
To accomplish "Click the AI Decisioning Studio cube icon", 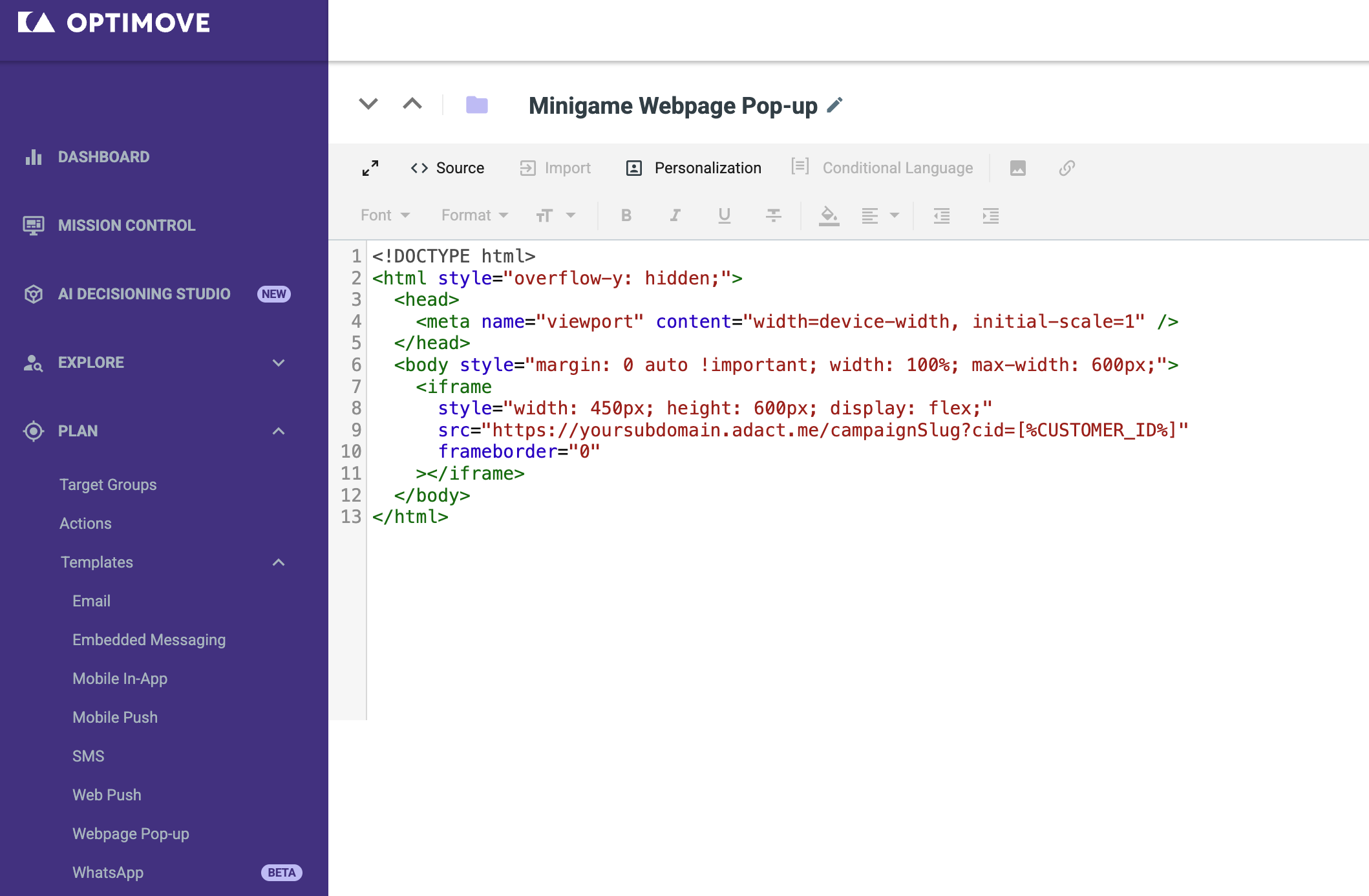I will (34, 294).
